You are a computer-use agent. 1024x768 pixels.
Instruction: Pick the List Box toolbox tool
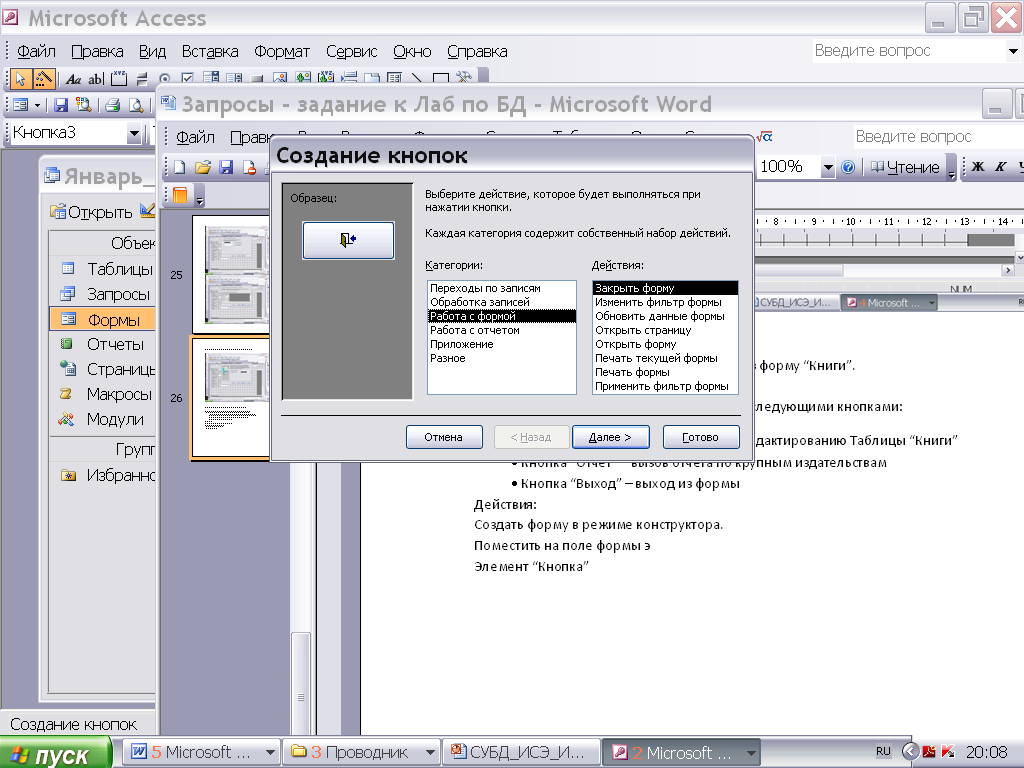click(234, 79)
